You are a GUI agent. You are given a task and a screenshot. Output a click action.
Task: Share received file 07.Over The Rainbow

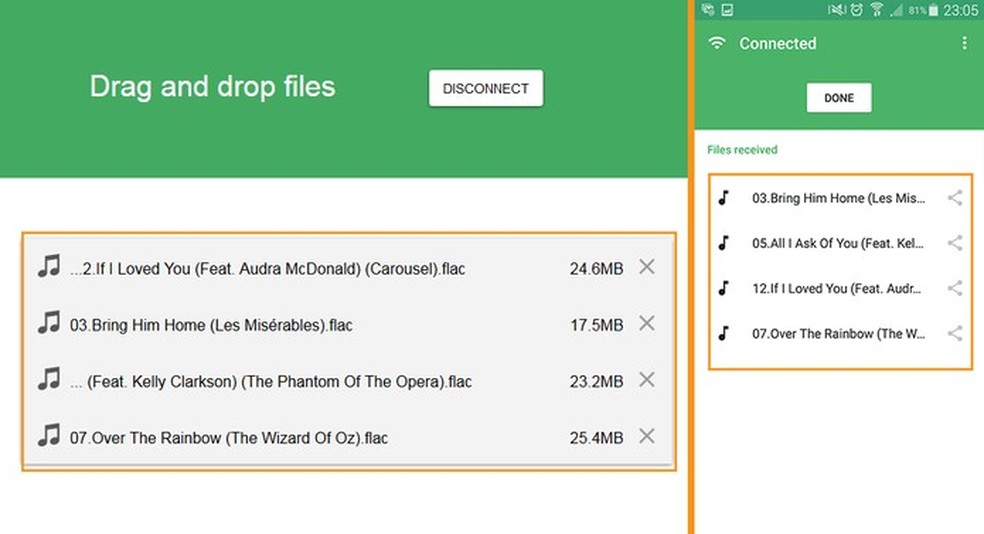955,334
